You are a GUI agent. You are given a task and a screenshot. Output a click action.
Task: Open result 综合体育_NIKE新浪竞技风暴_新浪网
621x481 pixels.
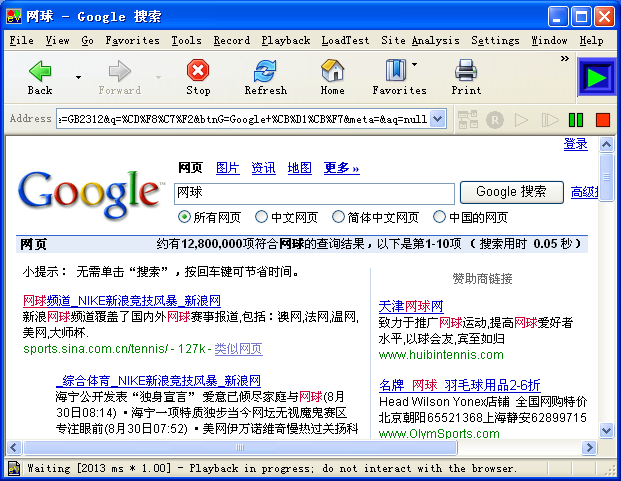(x=158, y=381)
